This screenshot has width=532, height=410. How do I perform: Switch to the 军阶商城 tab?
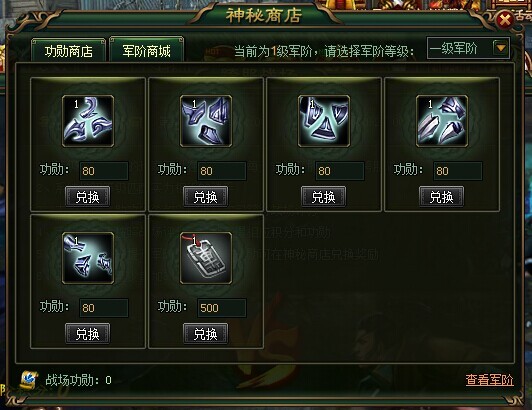pyautogui.click(x=147, y=50)
